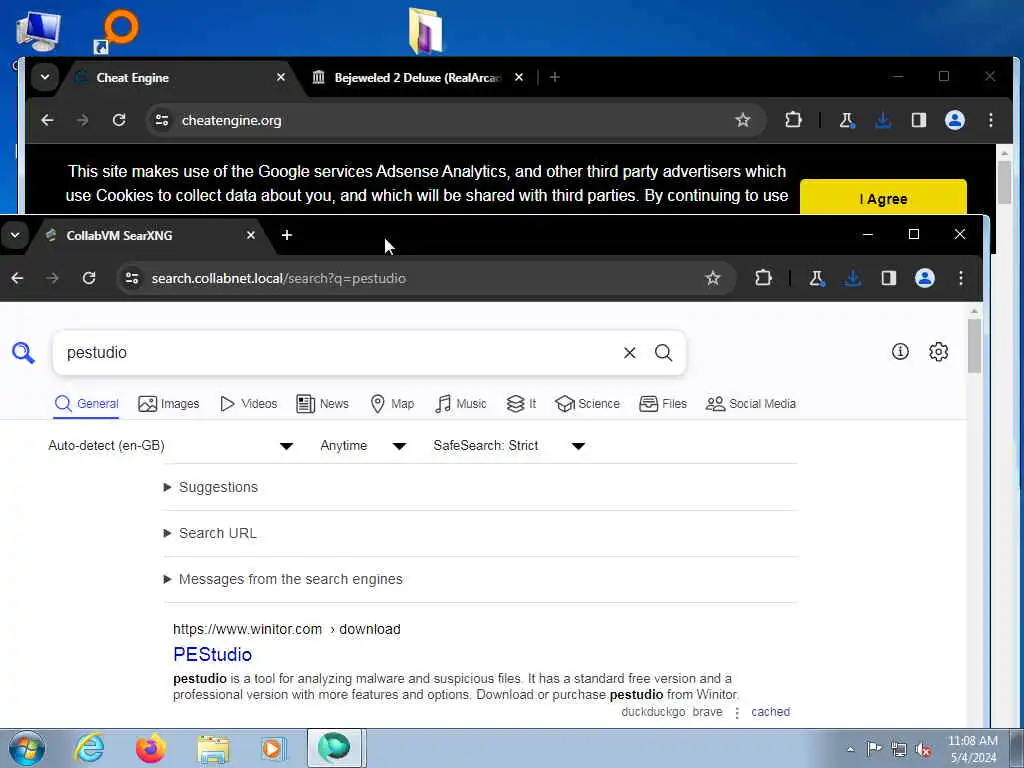Image resolution: width=1024 pixels, height=768 pixels.
Task: Open Windows Explorer from the taskbar
Action: [x=213, y=748]
